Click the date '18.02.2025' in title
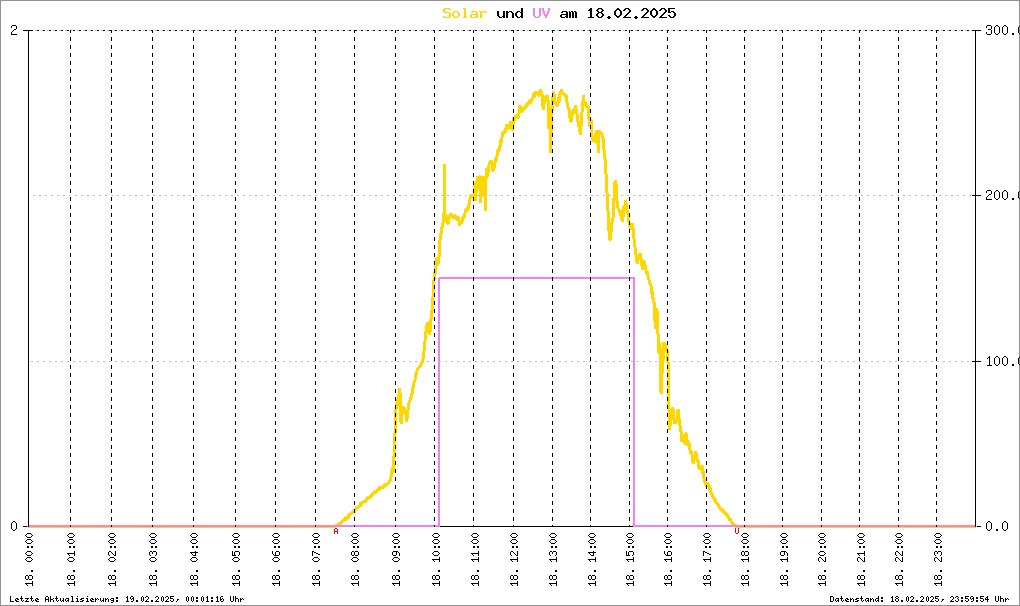 coord(631,13)
